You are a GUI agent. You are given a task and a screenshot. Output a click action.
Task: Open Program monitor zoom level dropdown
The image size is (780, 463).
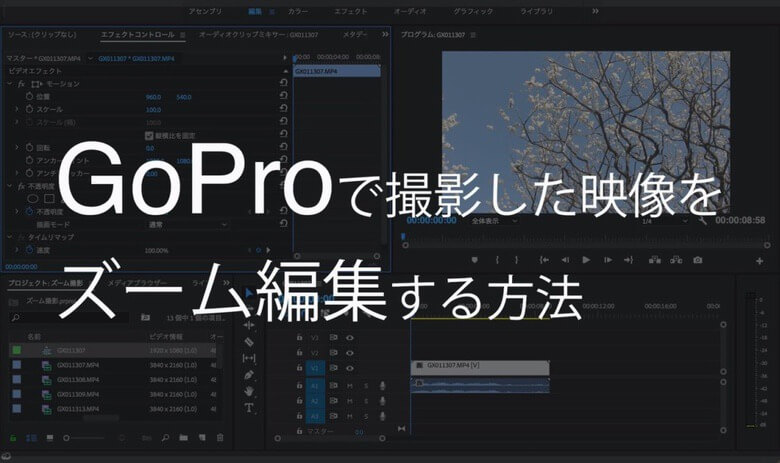[x=494, y=220]
